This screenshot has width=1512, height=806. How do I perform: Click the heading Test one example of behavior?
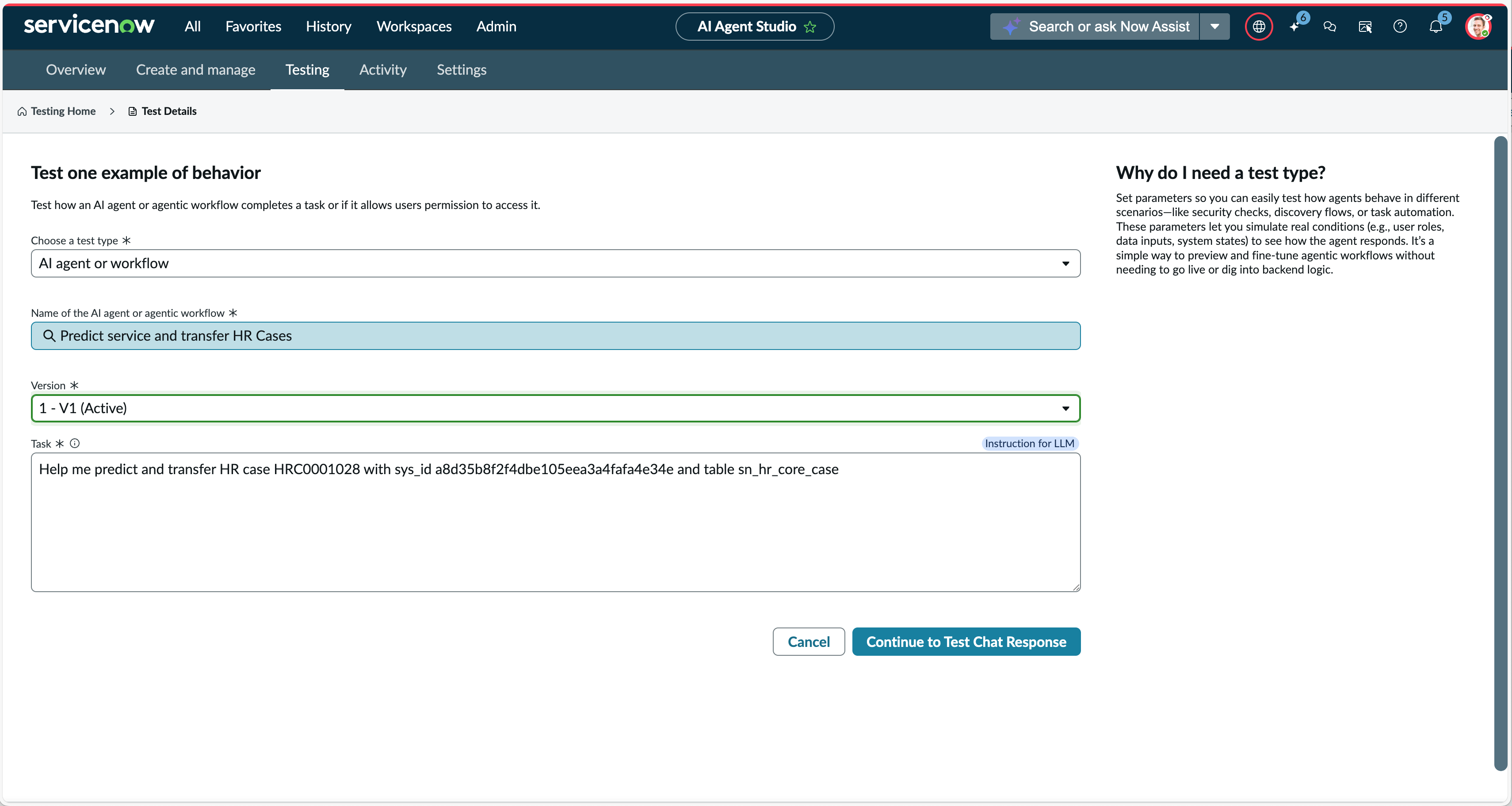coord(145,172)
